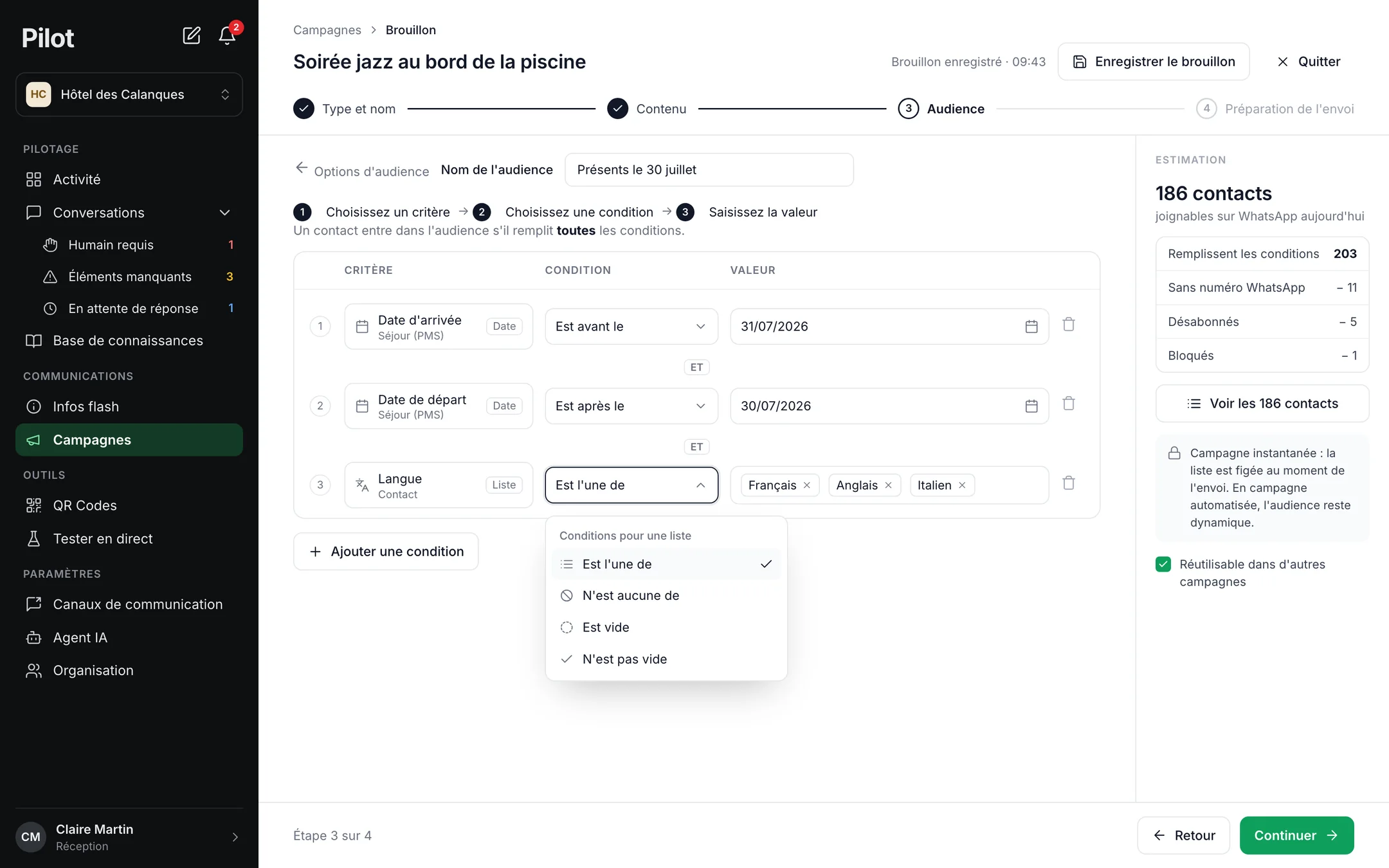
Task: Delete the Date de départ condition row
Action: point(1068,404)
